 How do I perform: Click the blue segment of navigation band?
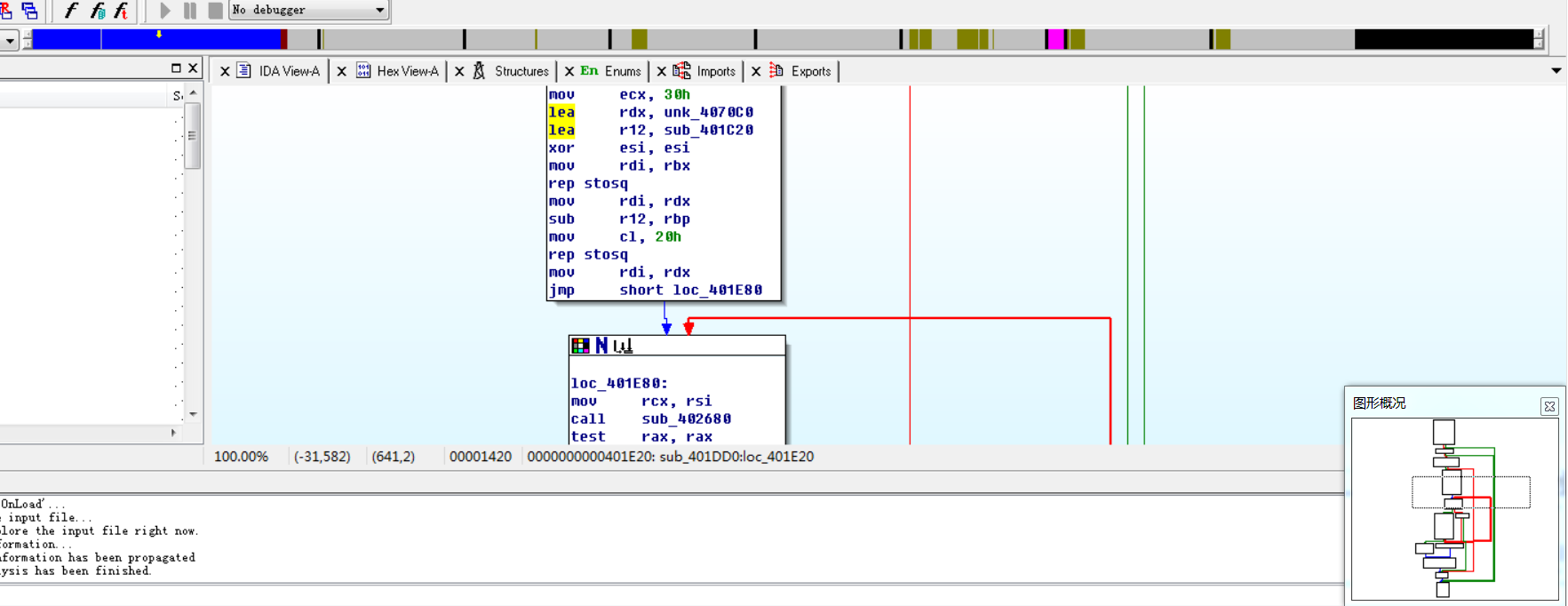click(156, 39)
